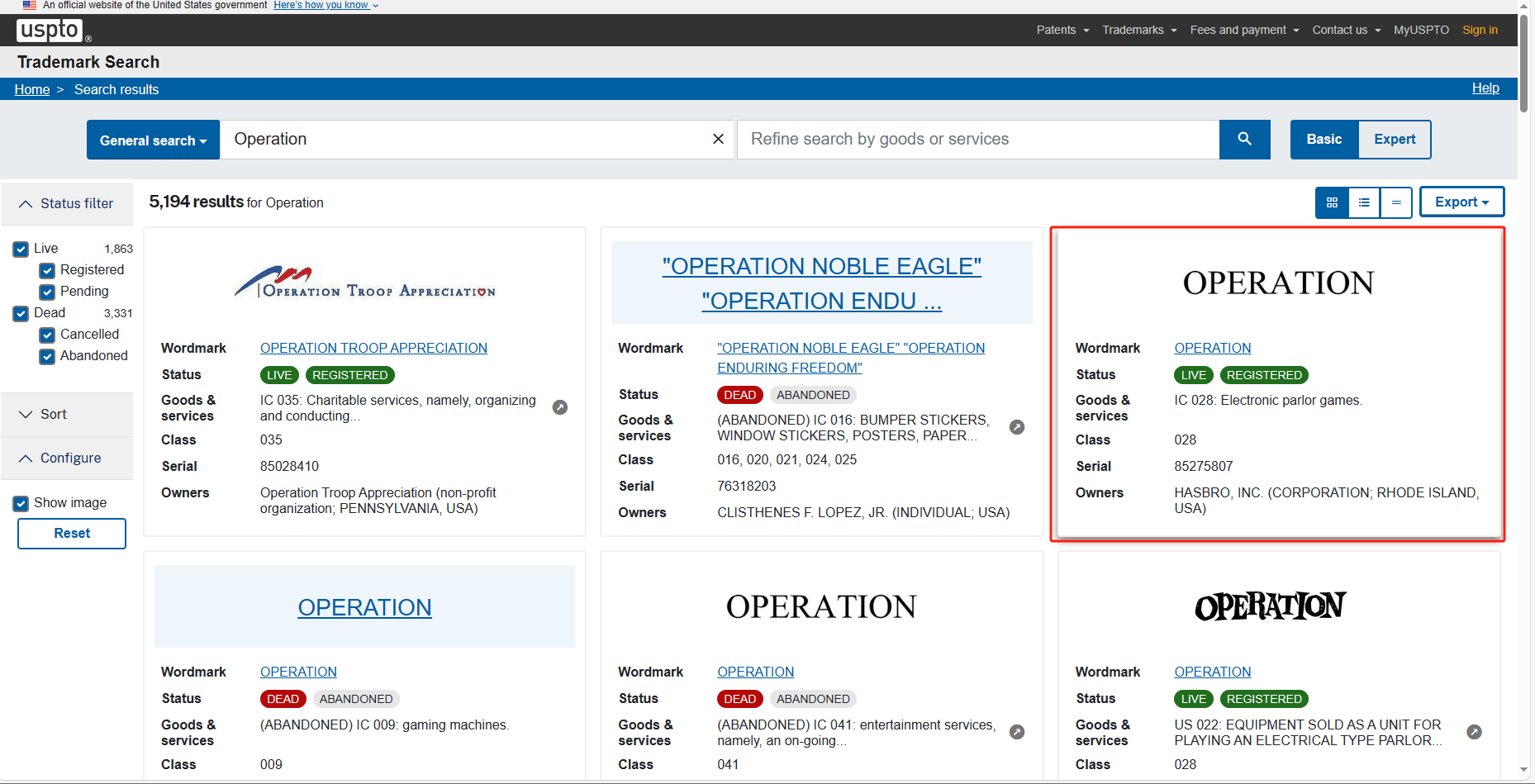Expand goods for Operation Noble Eagle card

tap(1017, 427)
